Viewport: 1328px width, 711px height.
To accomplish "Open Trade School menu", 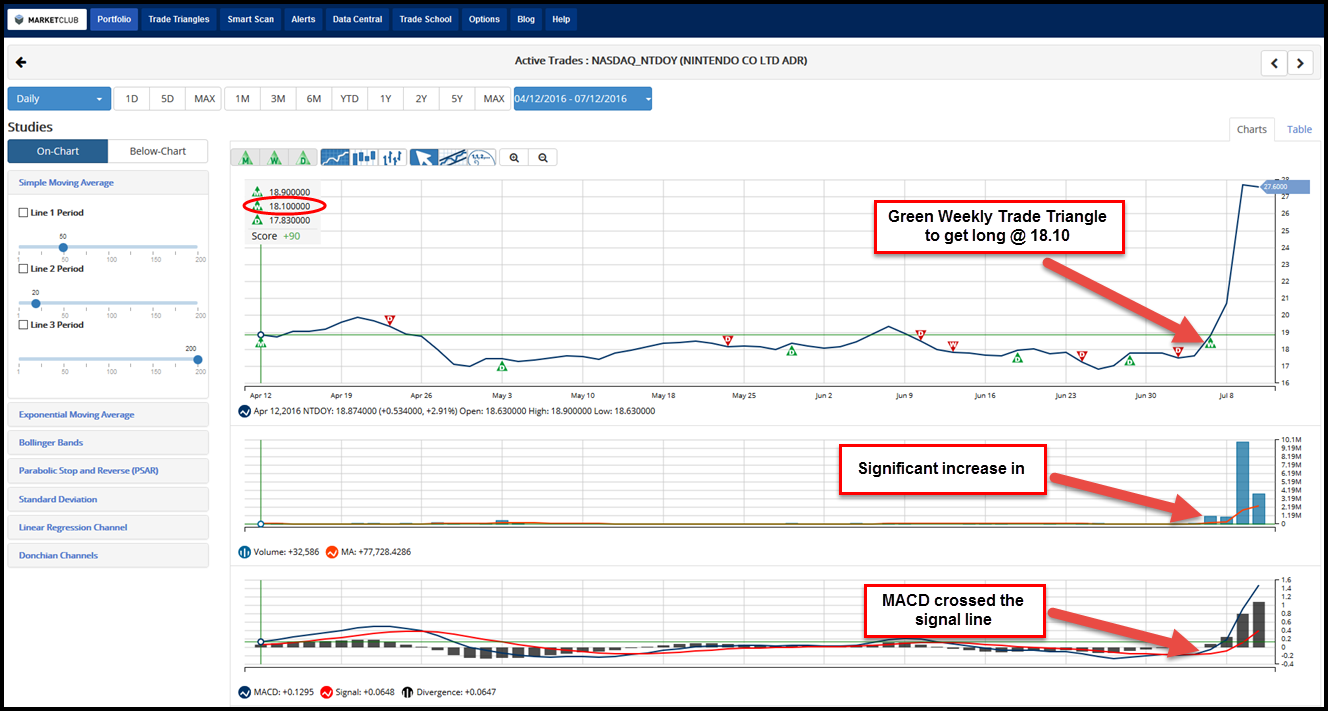I will click(425, 19).
